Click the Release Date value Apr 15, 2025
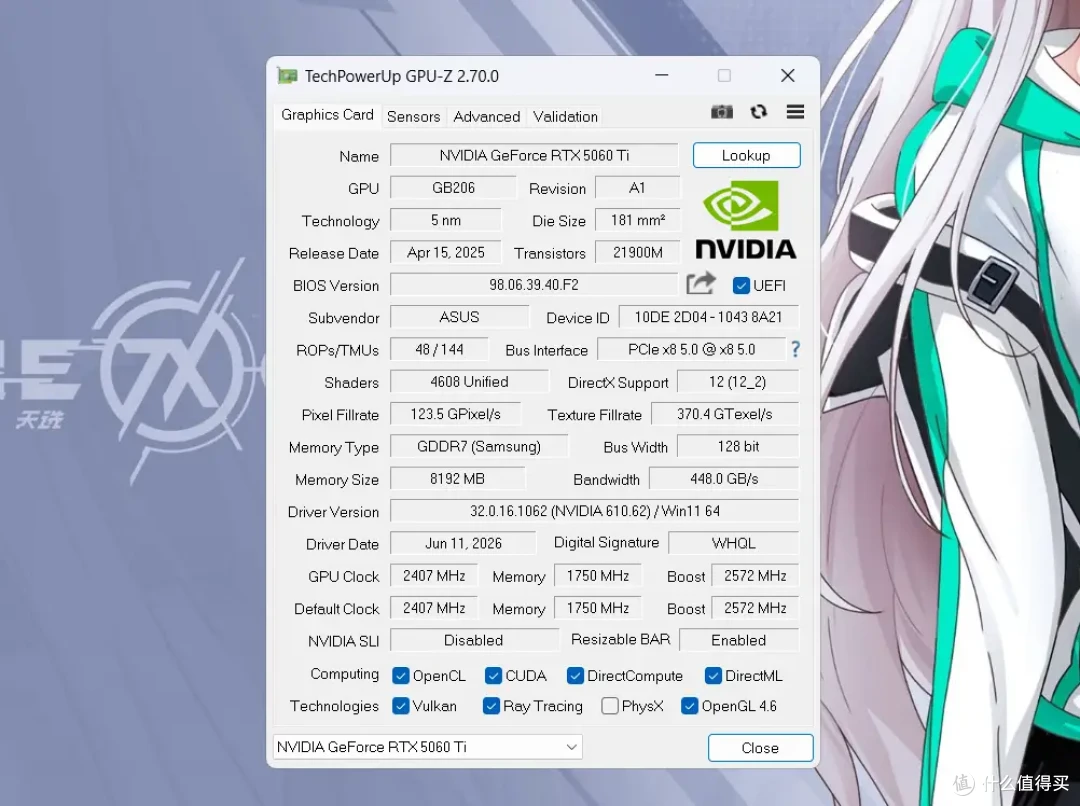Screen dimensions: 1080x806 point(446,252)
